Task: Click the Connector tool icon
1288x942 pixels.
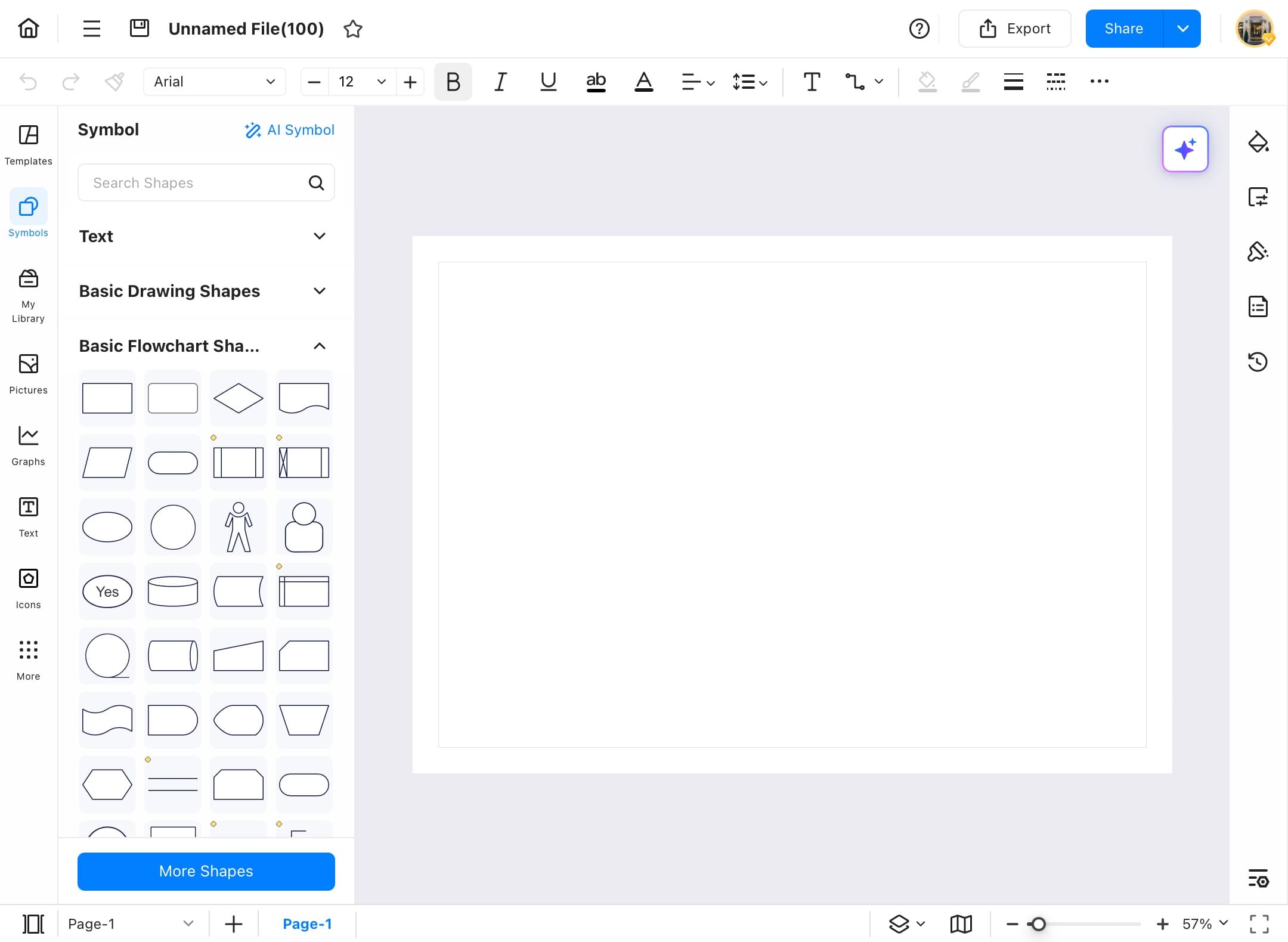Action: coord(855,82)
